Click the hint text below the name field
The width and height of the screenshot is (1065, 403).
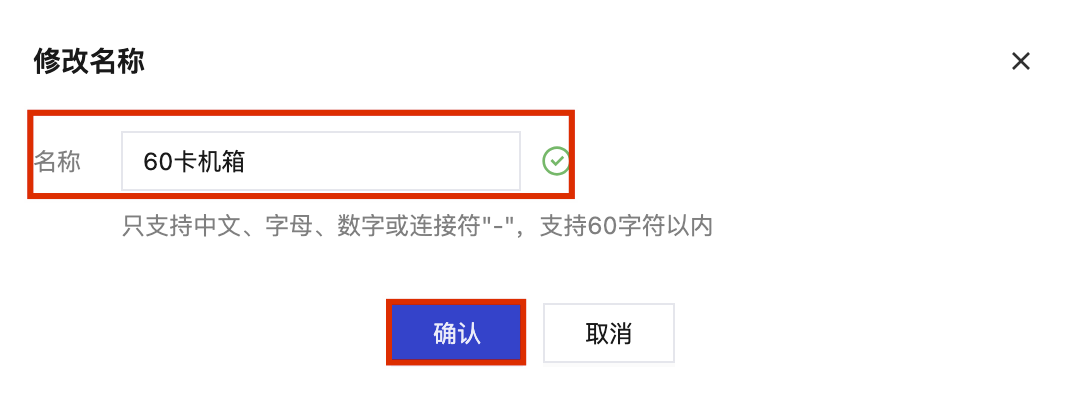417,226
